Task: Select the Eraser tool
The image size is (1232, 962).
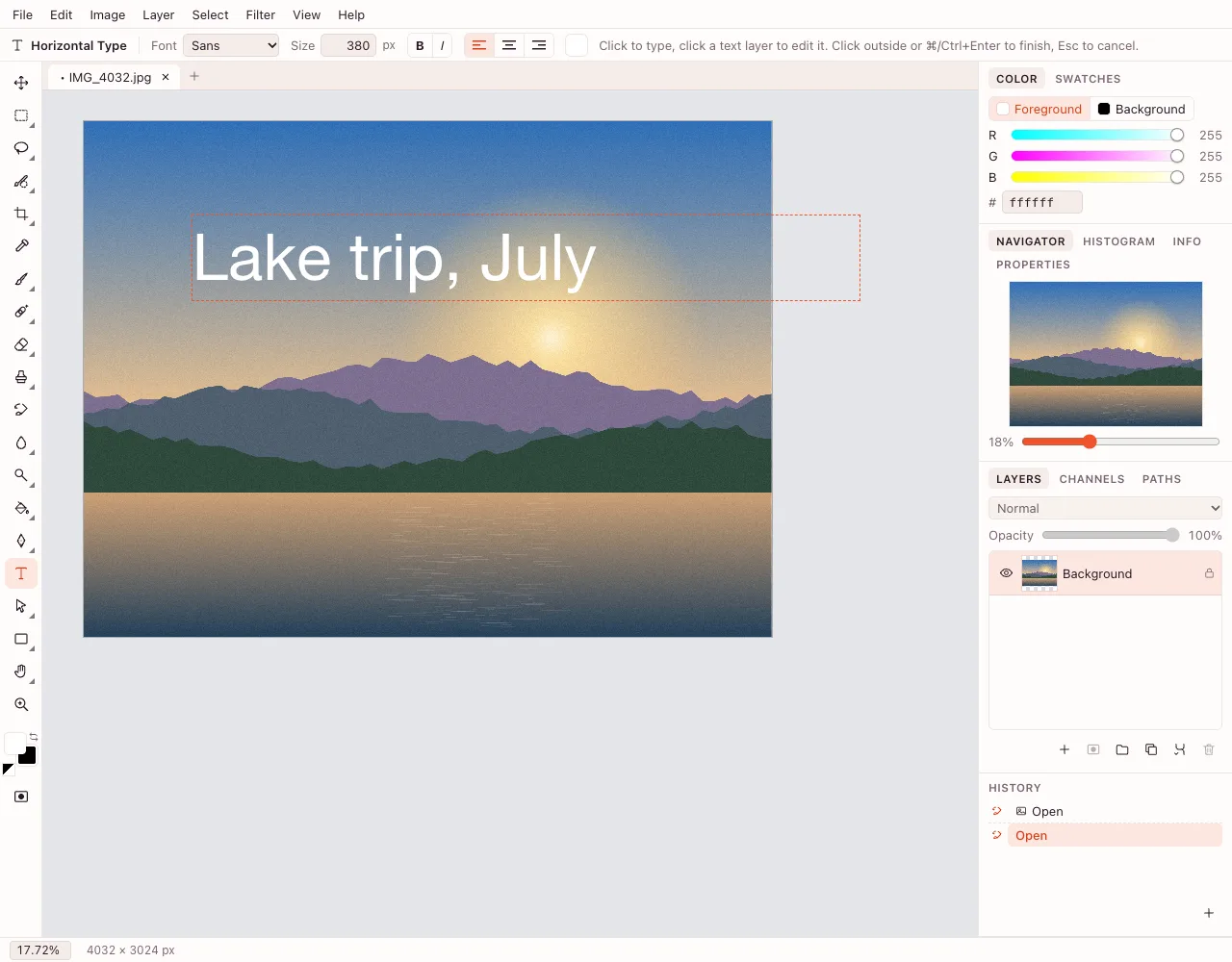Action: (21, 344)
